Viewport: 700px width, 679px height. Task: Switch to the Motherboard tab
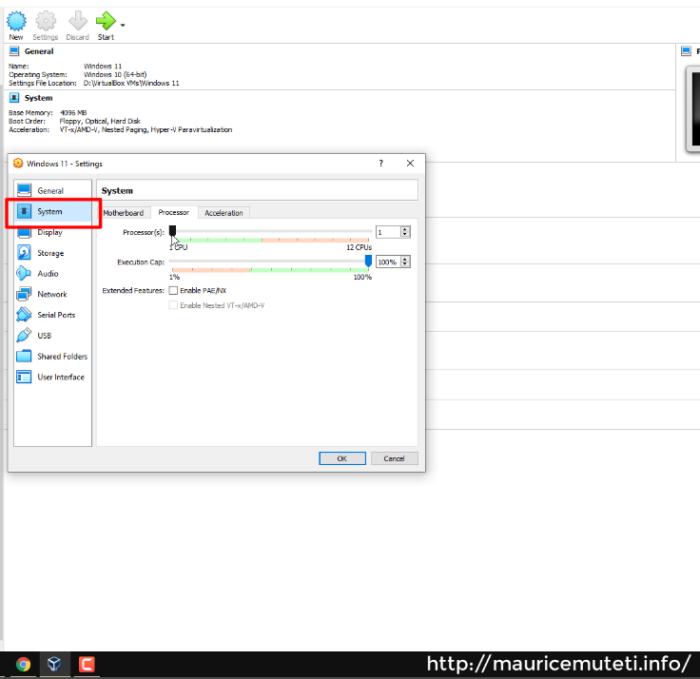point(124,213)
